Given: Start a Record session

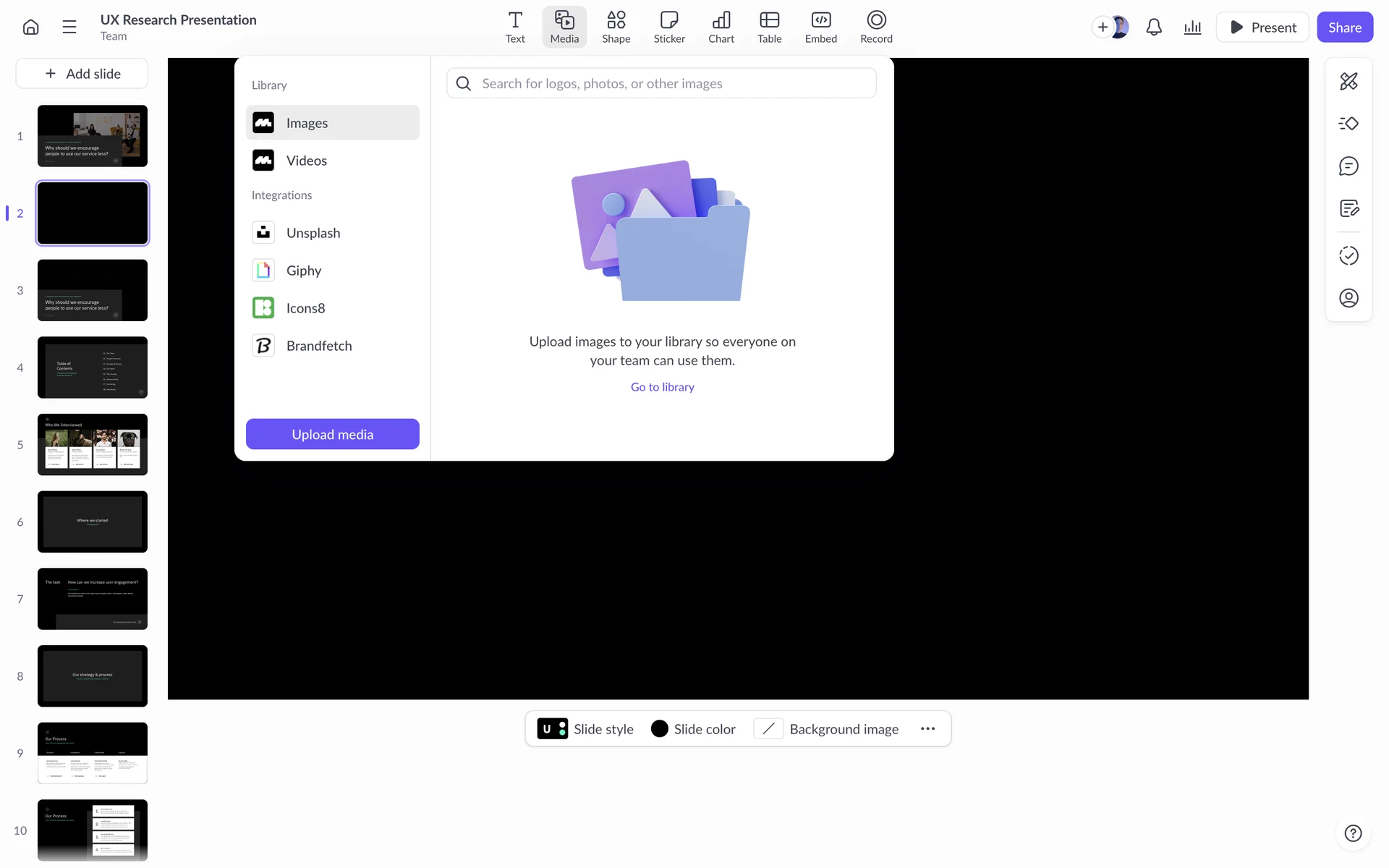Looking at the screenshot, I should (x=875, y=27).
